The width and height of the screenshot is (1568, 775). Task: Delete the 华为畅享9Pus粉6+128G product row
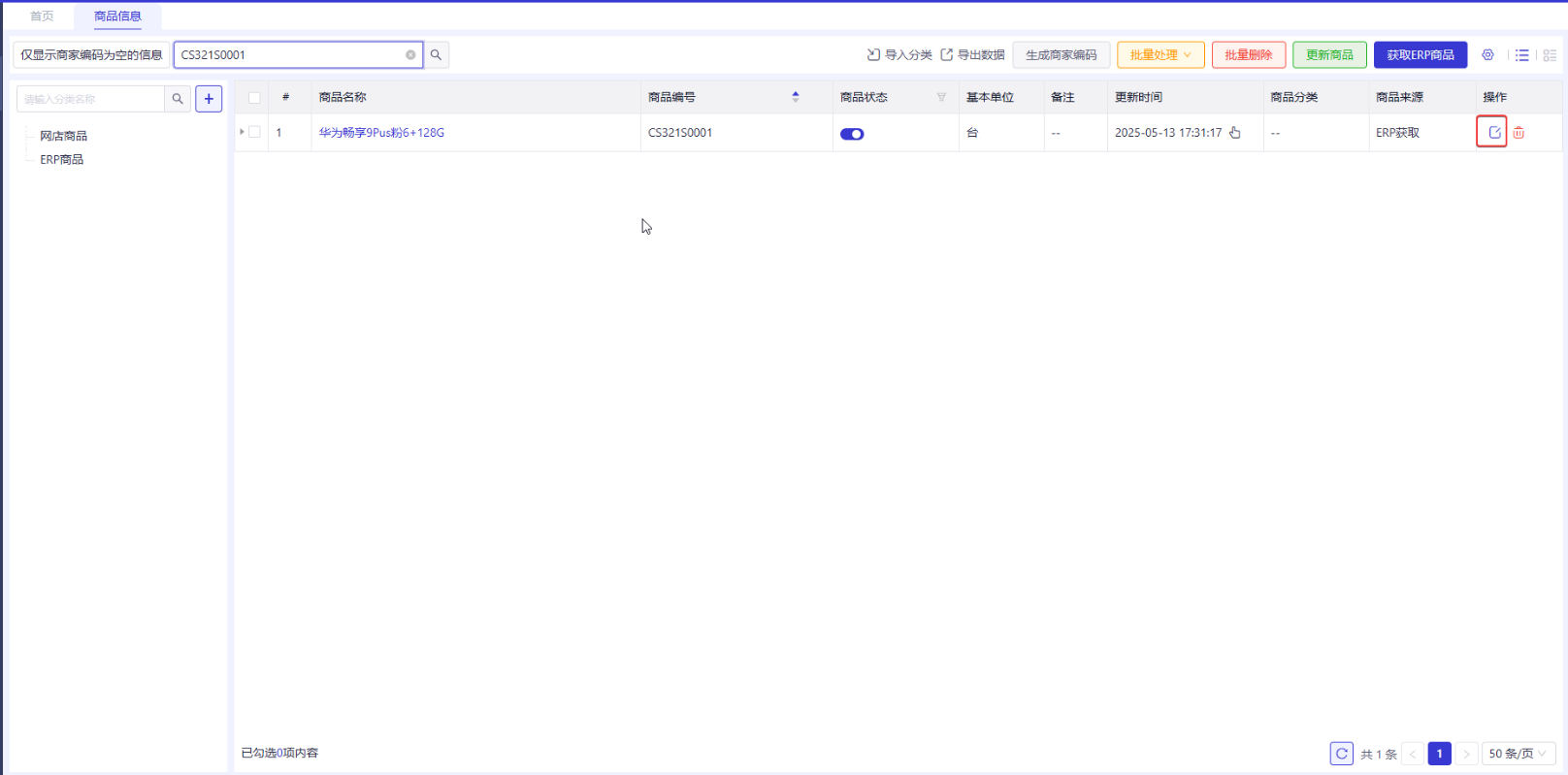coord(1519,133)
